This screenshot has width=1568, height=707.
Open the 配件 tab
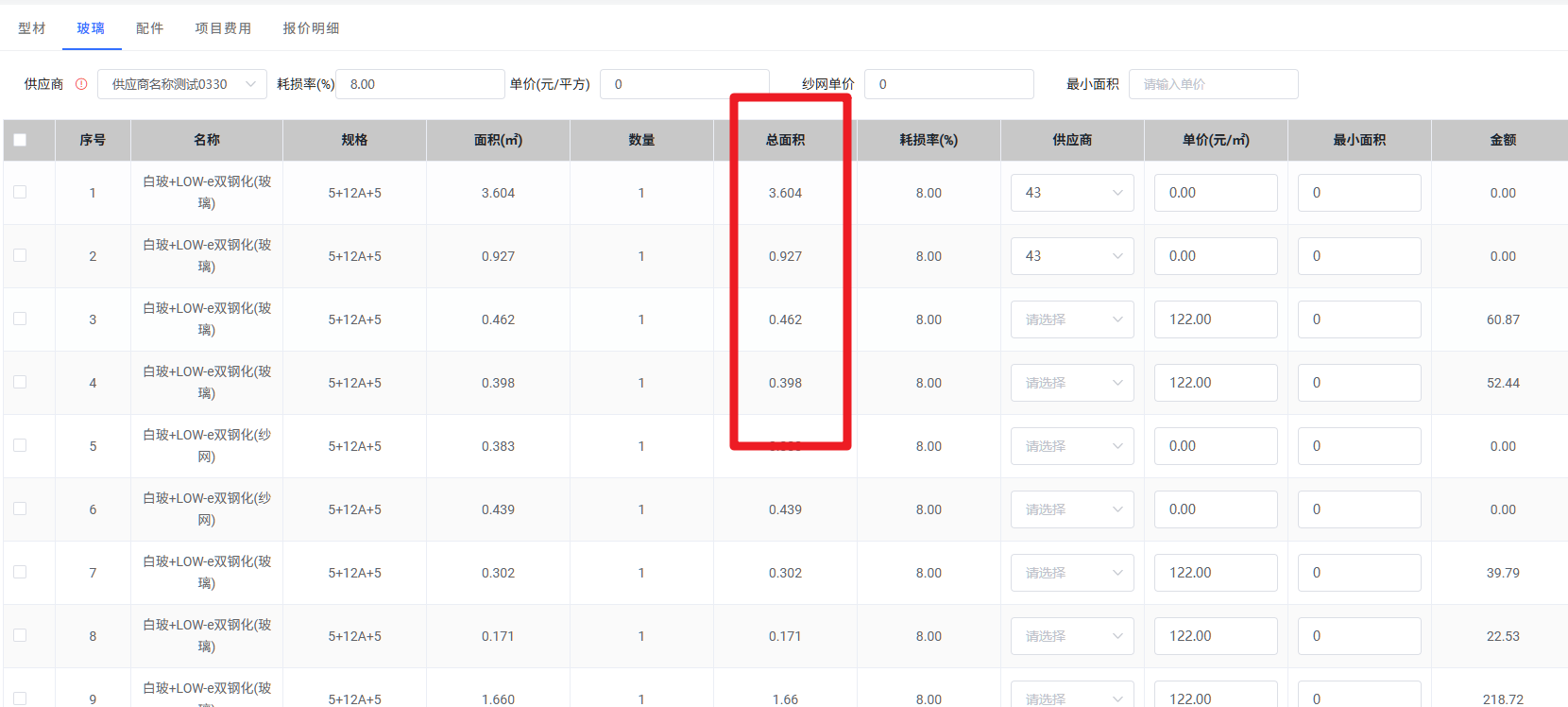[x=149, y=28]
